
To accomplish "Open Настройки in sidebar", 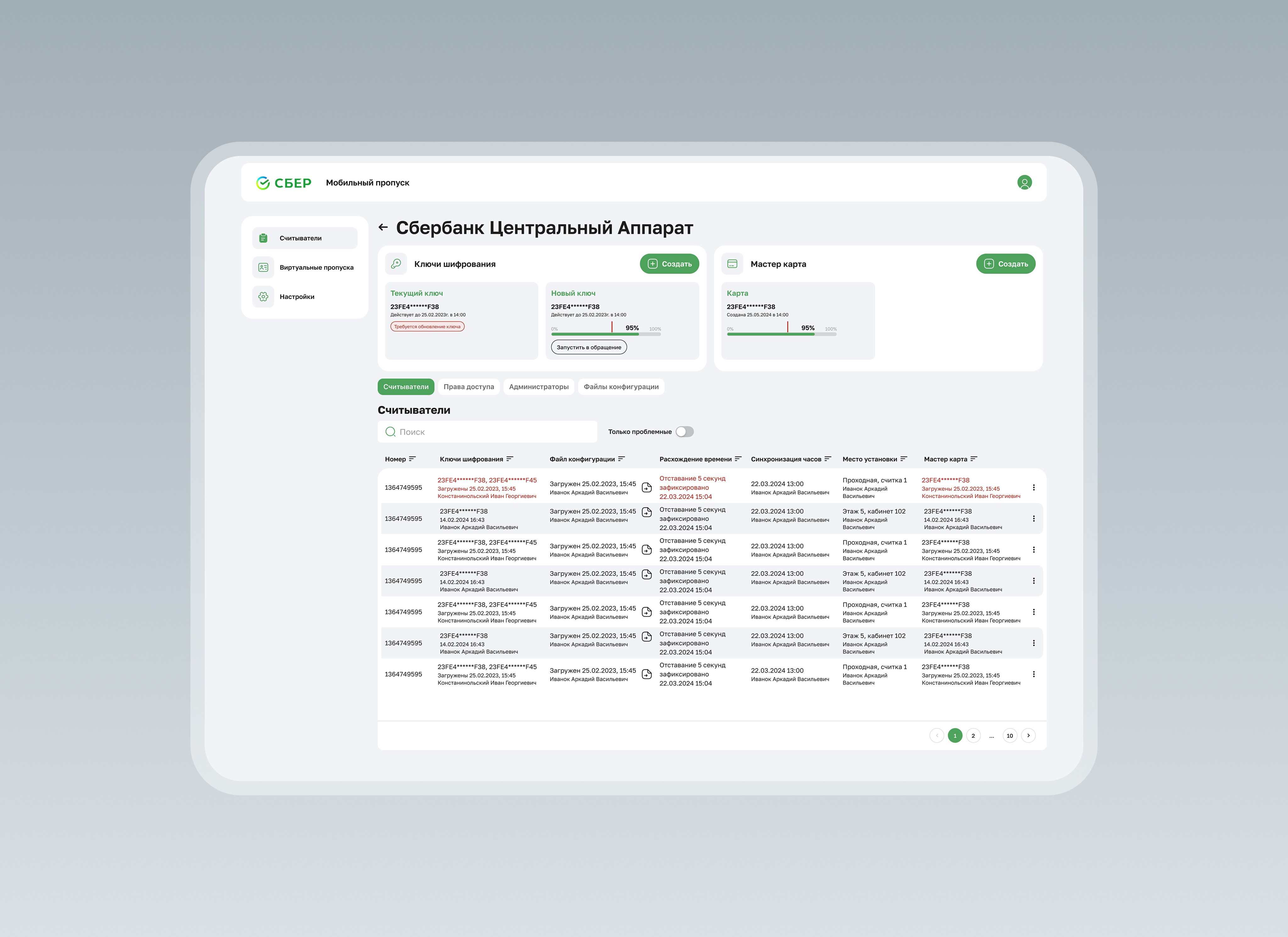I will [304, 297].
